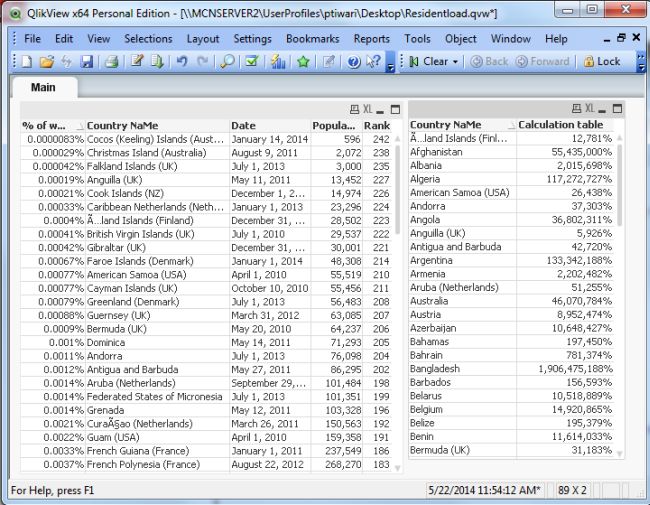Image resolution: width=650 pixels, height=505 pixels.
Task: Open the Bookmarks menu
Action: (x=313, y=39)
